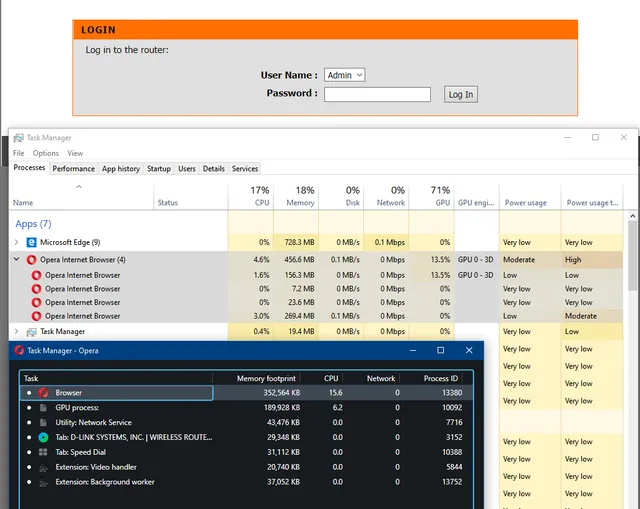Screen dimensions: 640x509
Task: Select the Browser task row in Opera
Action: (247, 393)
